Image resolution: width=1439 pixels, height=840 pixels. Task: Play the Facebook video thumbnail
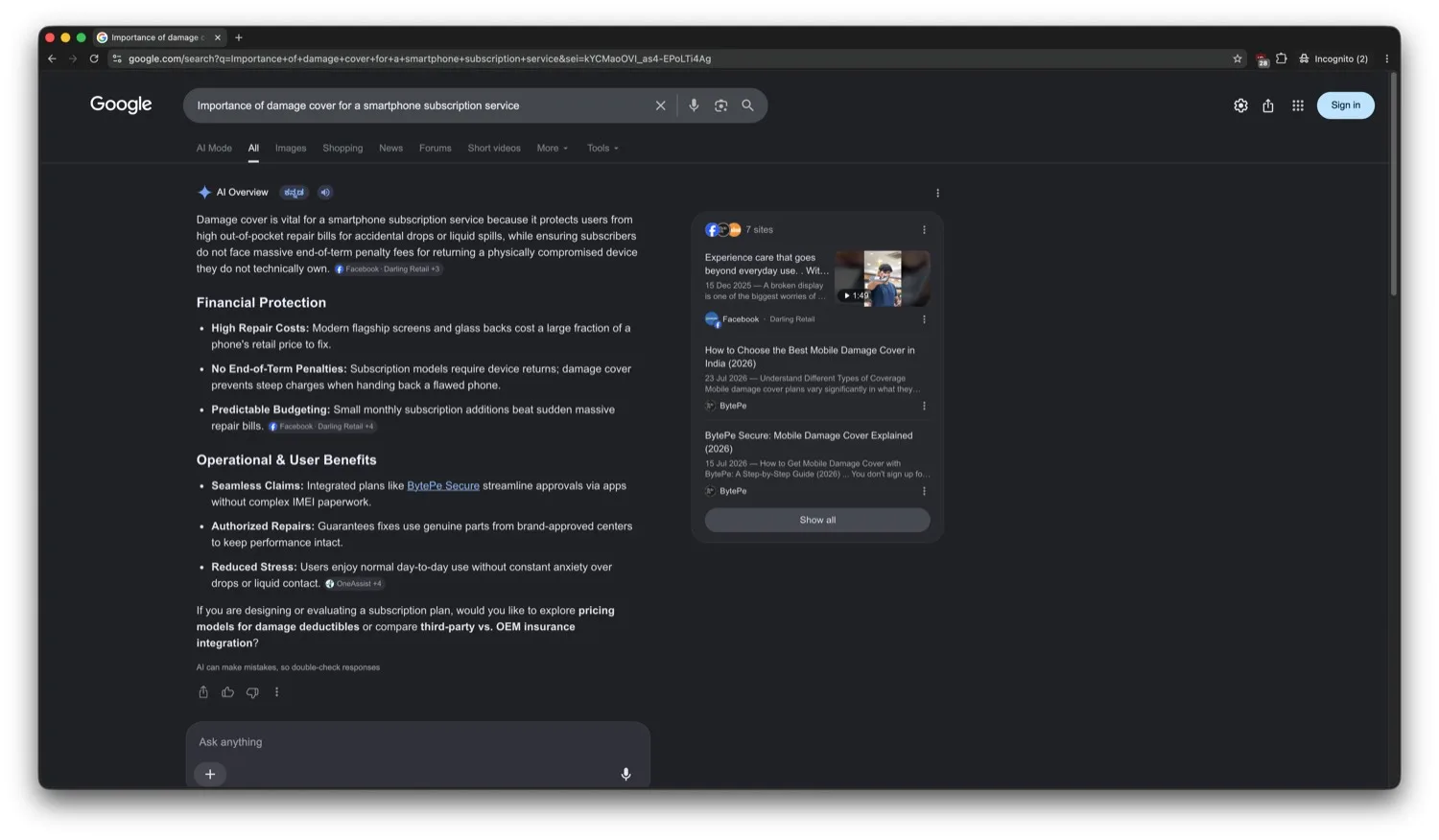click(x=882, y=278)
